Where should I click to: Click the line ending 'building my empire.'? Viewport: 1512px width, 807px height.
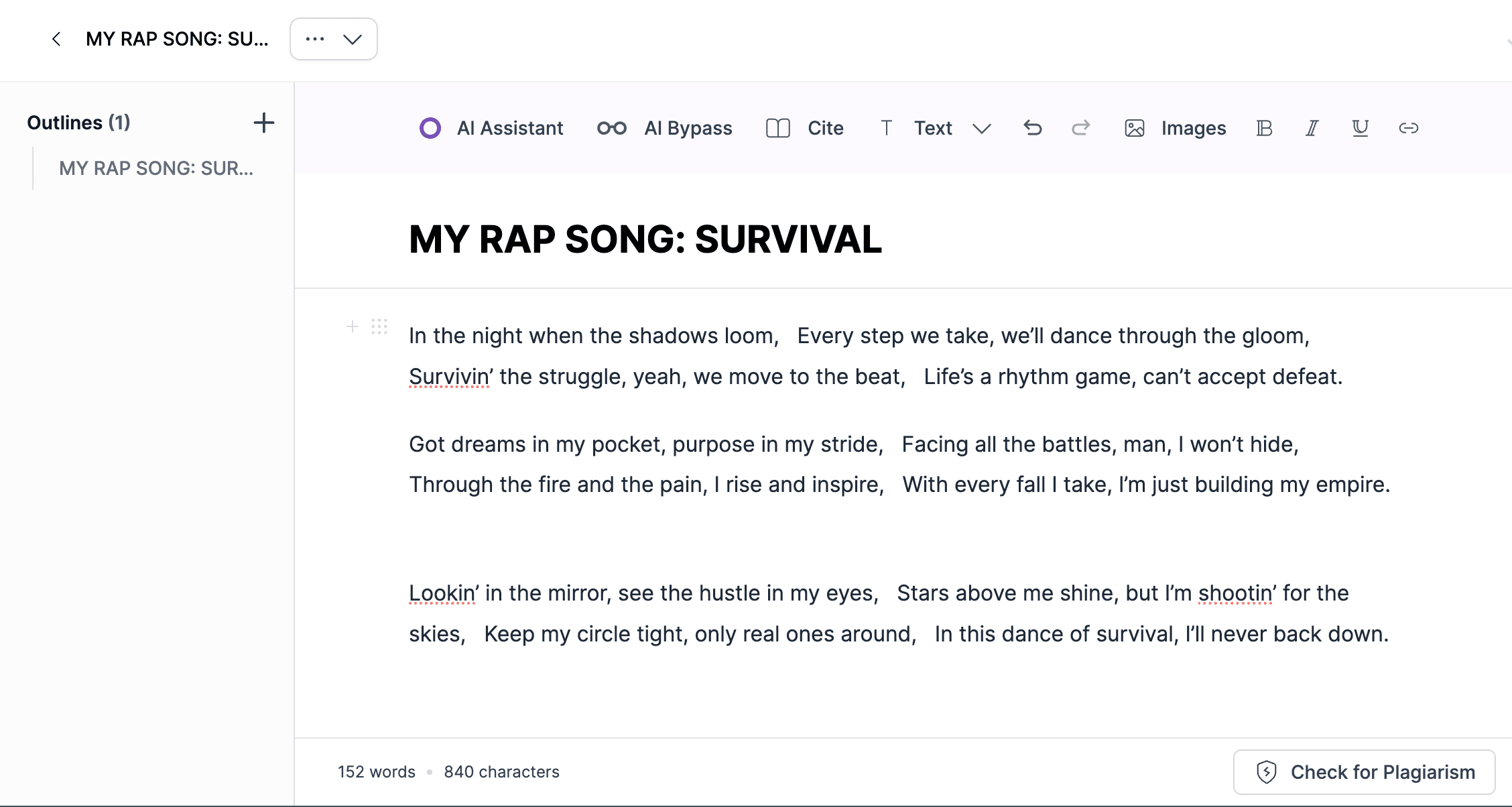899,485
